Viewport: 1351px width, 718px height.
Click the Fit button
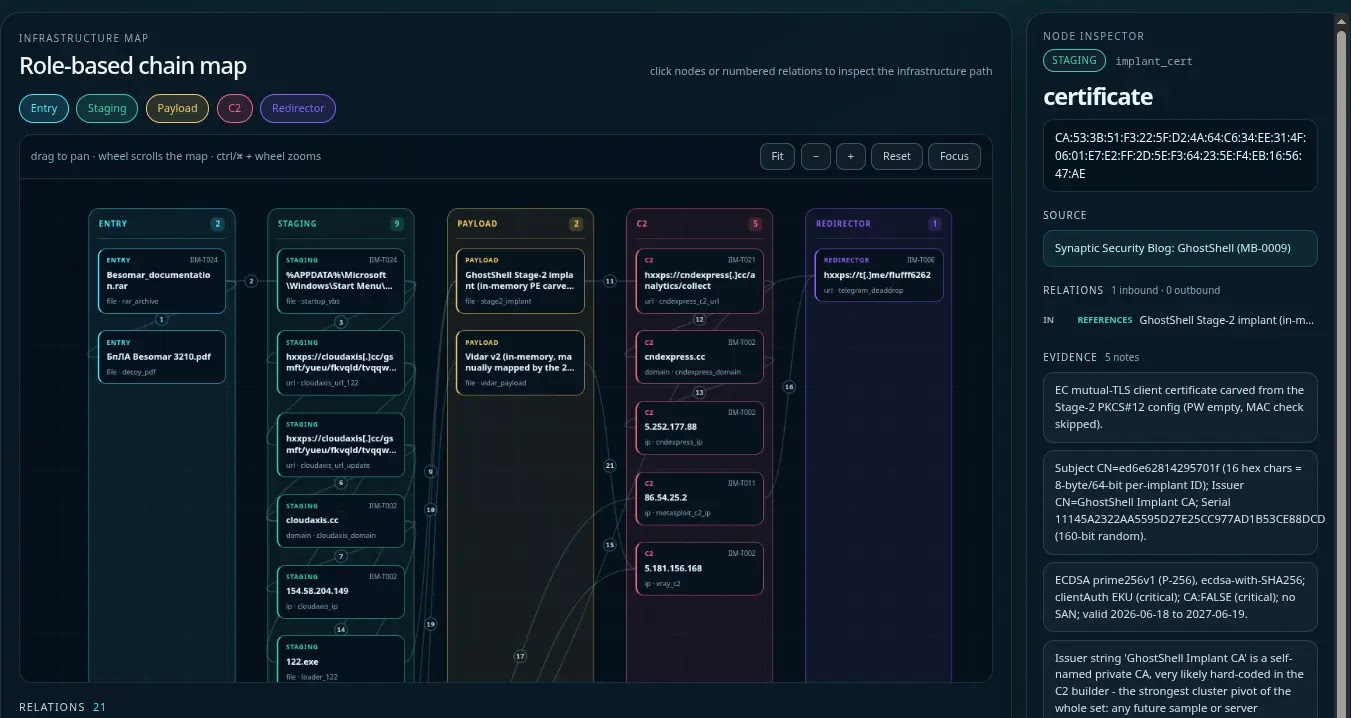[x=777, y=156]
